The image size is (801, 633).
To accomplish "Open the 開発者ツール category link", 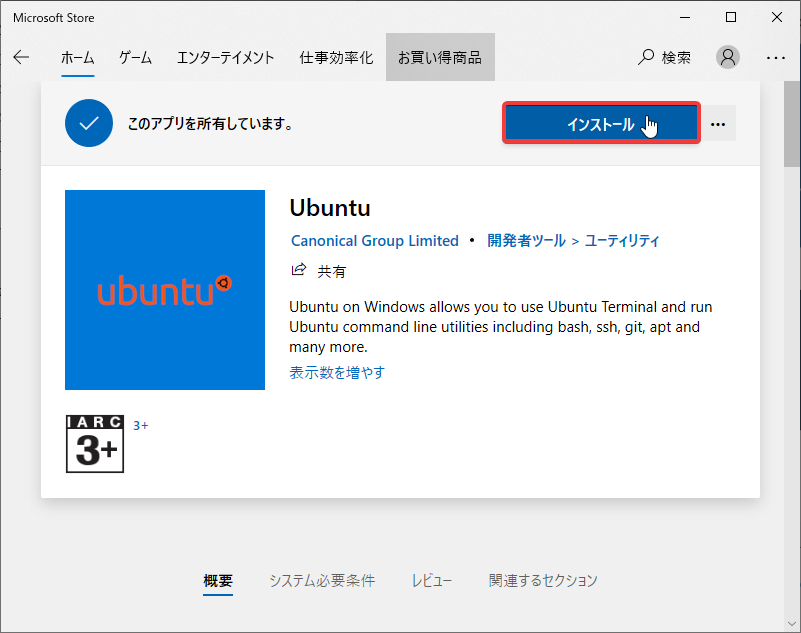I will [526, 241].
